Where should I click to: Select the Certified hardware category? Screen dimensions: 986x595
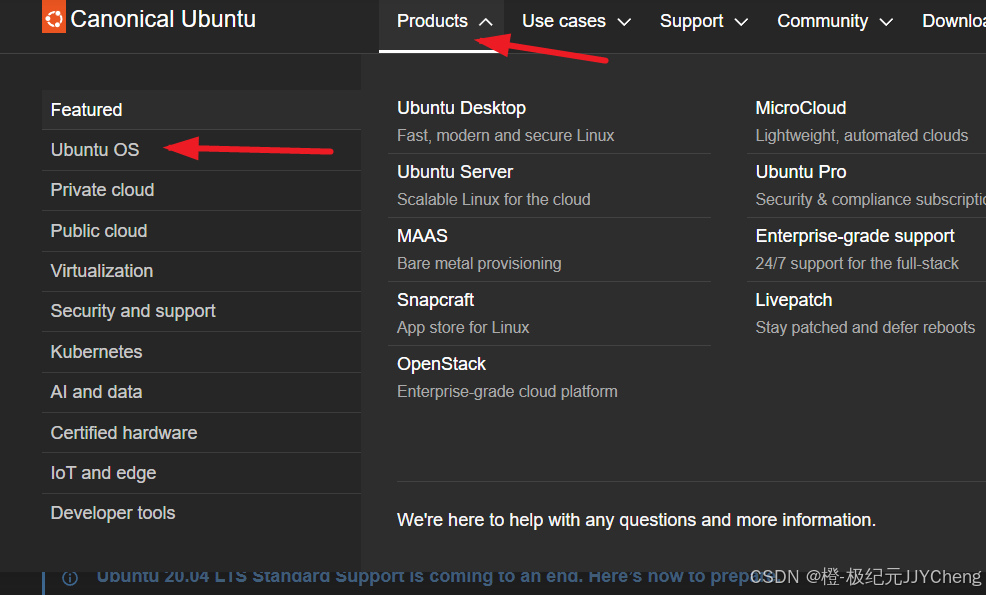point(201,433)
